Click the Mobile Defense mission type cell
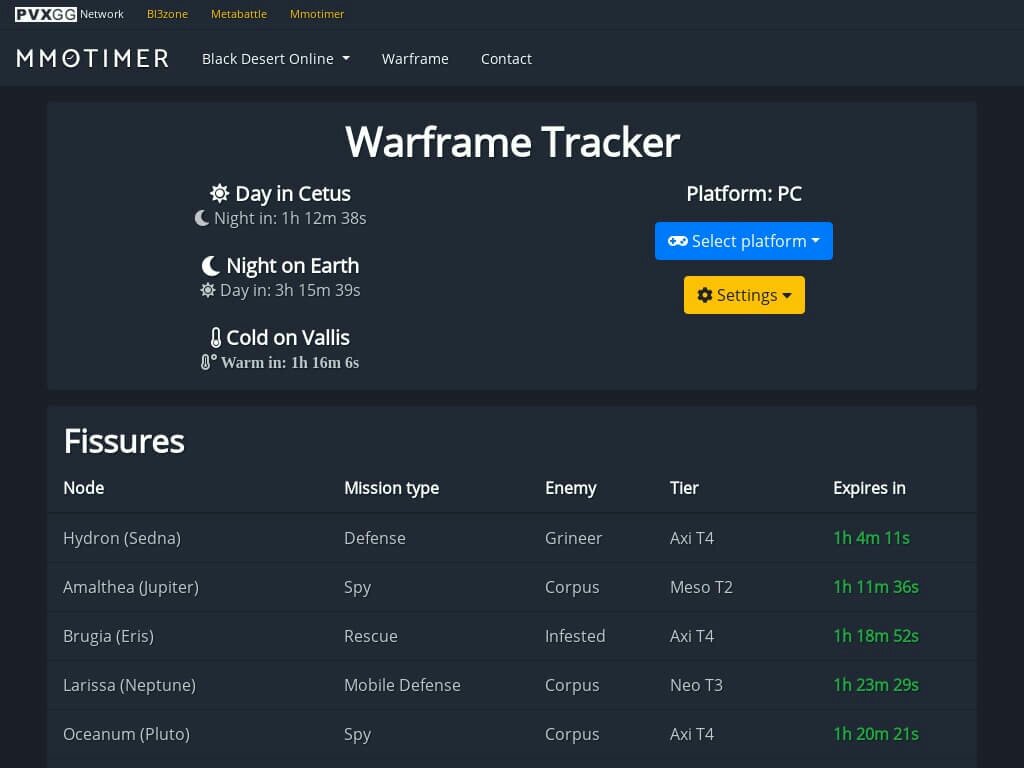The width and height of the screenshot is (1024, 768). (x=402, y=685)
